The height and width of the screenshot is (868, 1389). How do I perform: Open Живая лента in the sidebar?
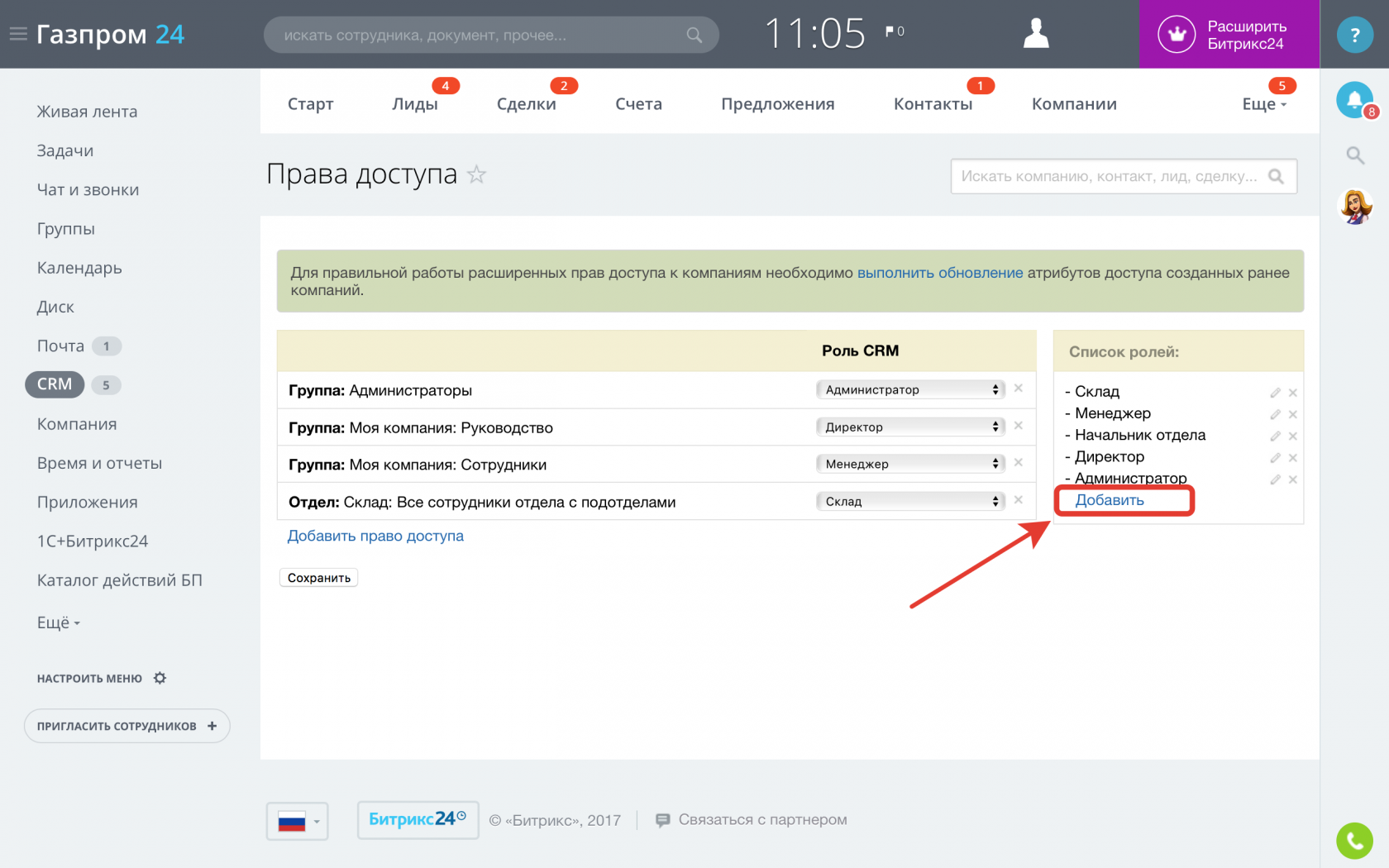87,112
